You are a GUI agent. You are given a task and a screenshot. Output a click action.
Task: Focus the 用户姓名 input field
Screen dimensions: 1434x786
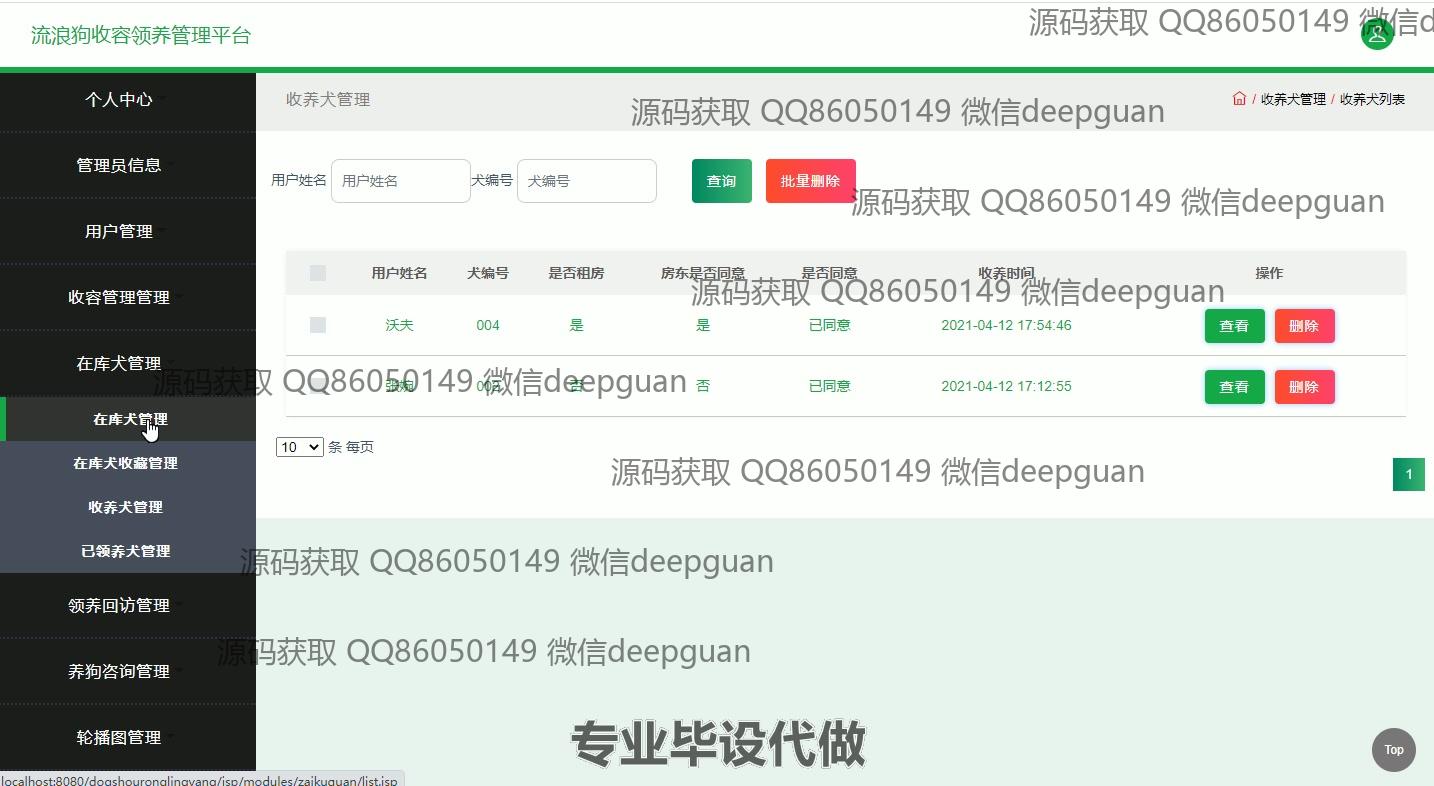pos(401,181)
